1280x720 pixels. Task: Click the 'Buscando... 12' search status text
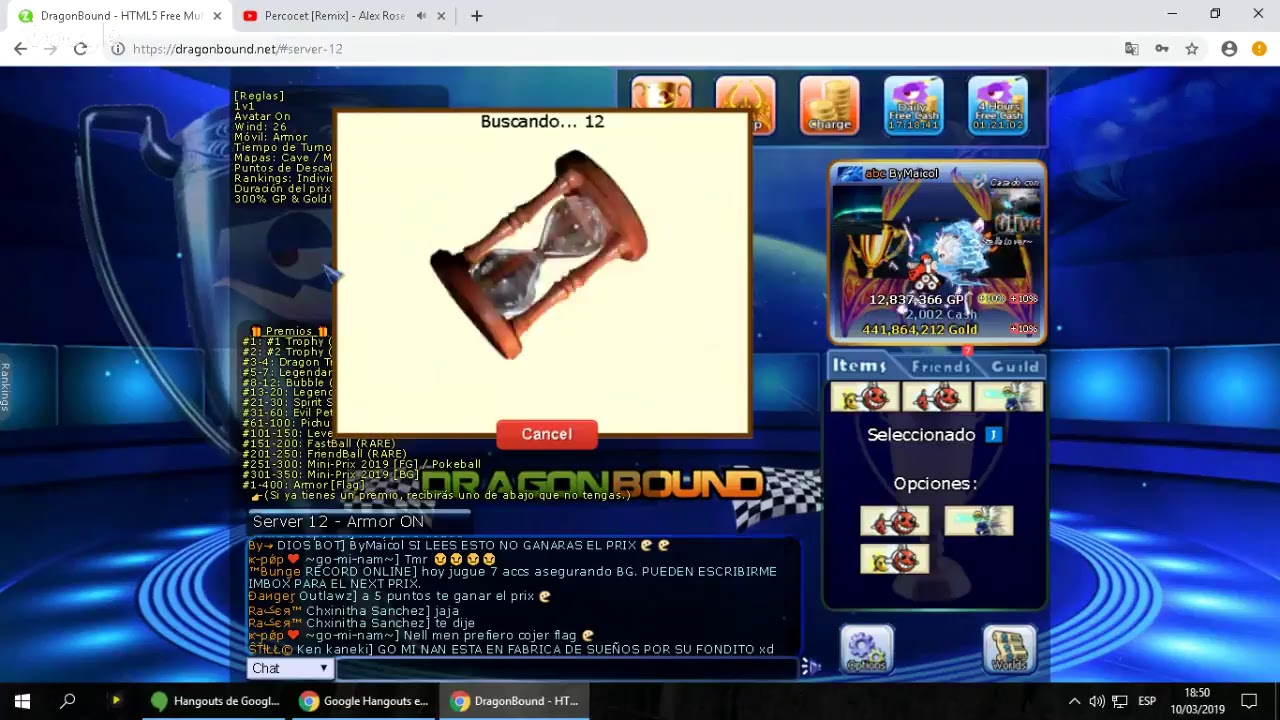point(542,121)
